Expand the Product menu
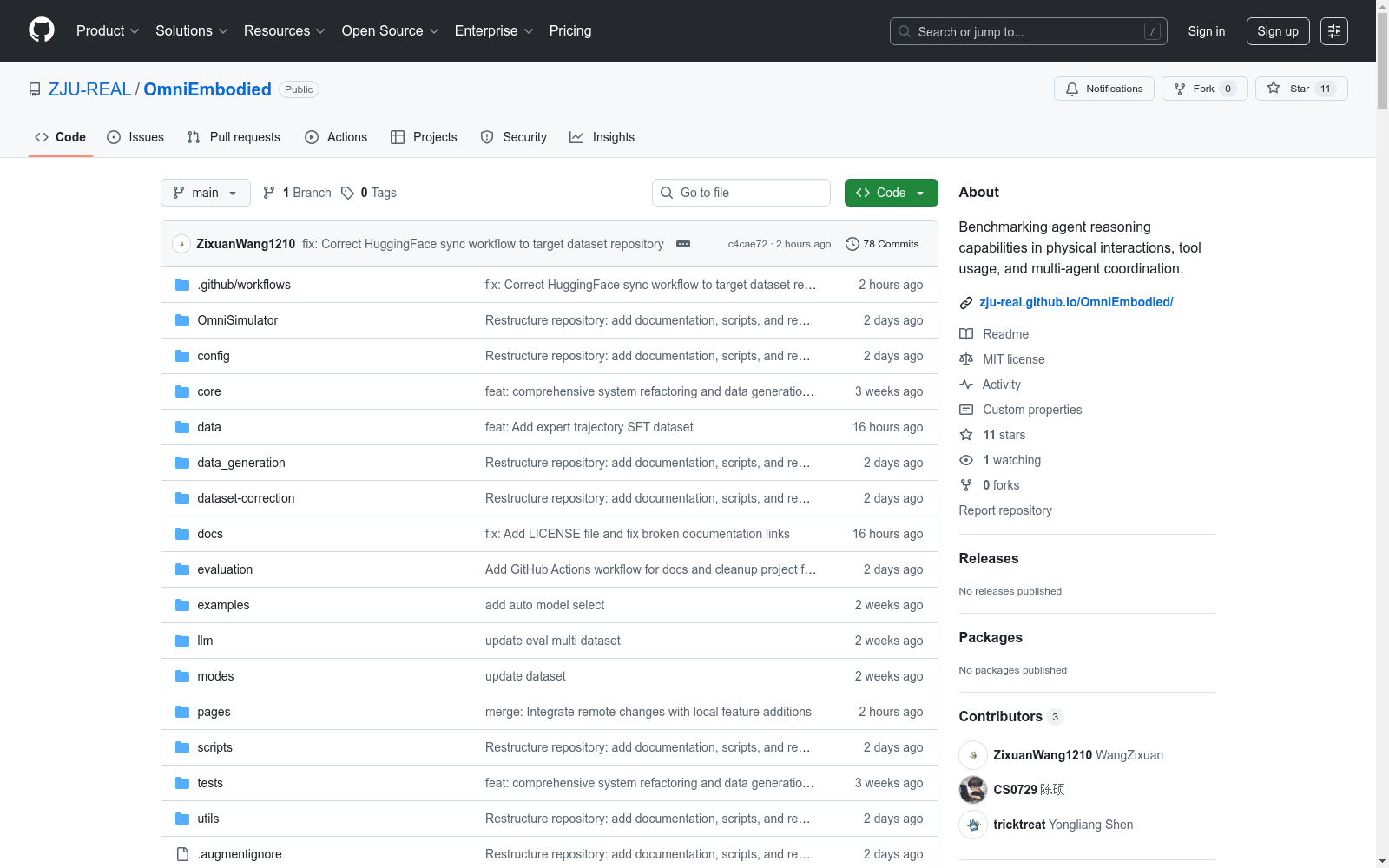 pos(108,31)
